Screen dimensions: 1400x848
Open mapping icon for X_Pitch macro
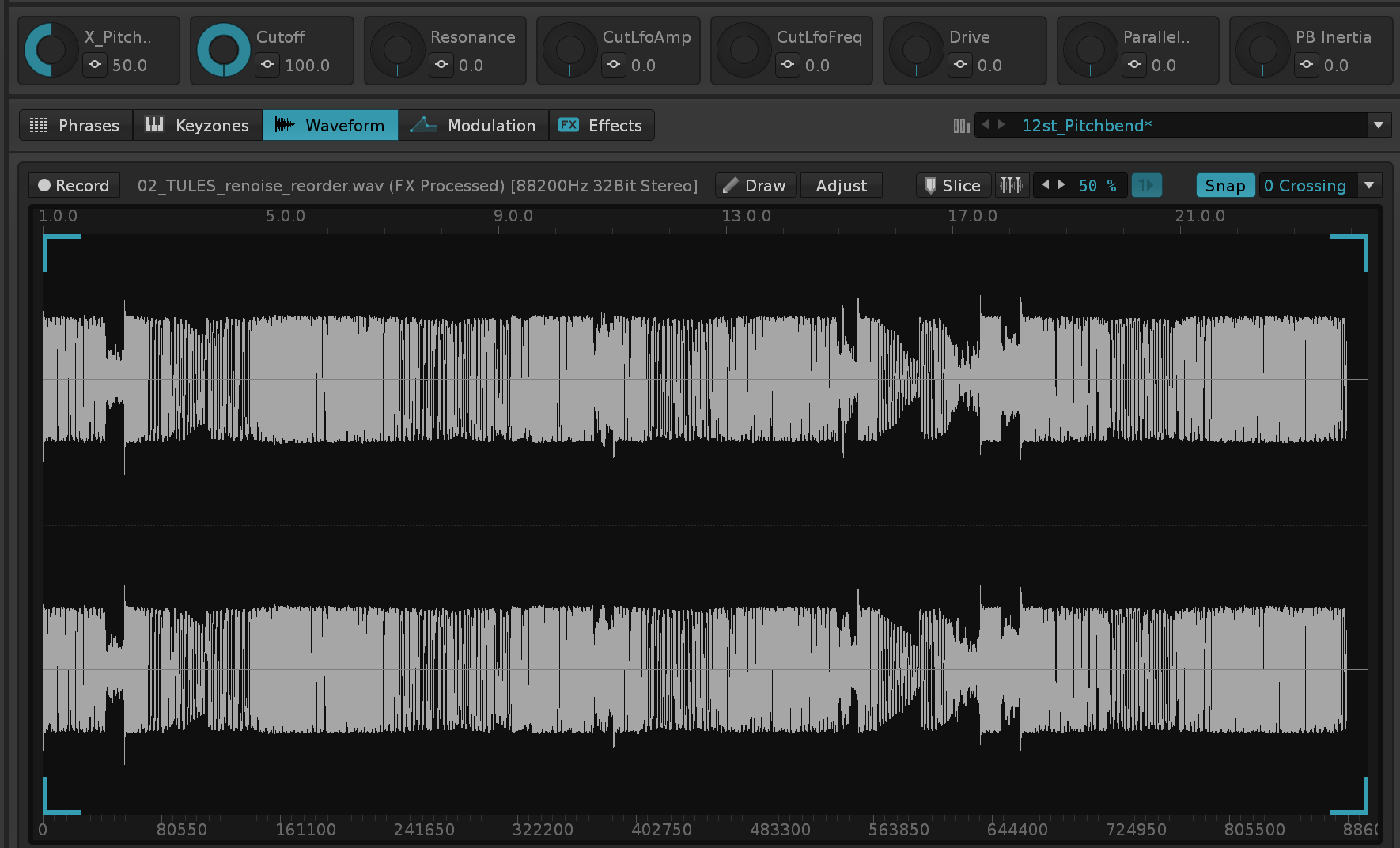pos(95,65)
